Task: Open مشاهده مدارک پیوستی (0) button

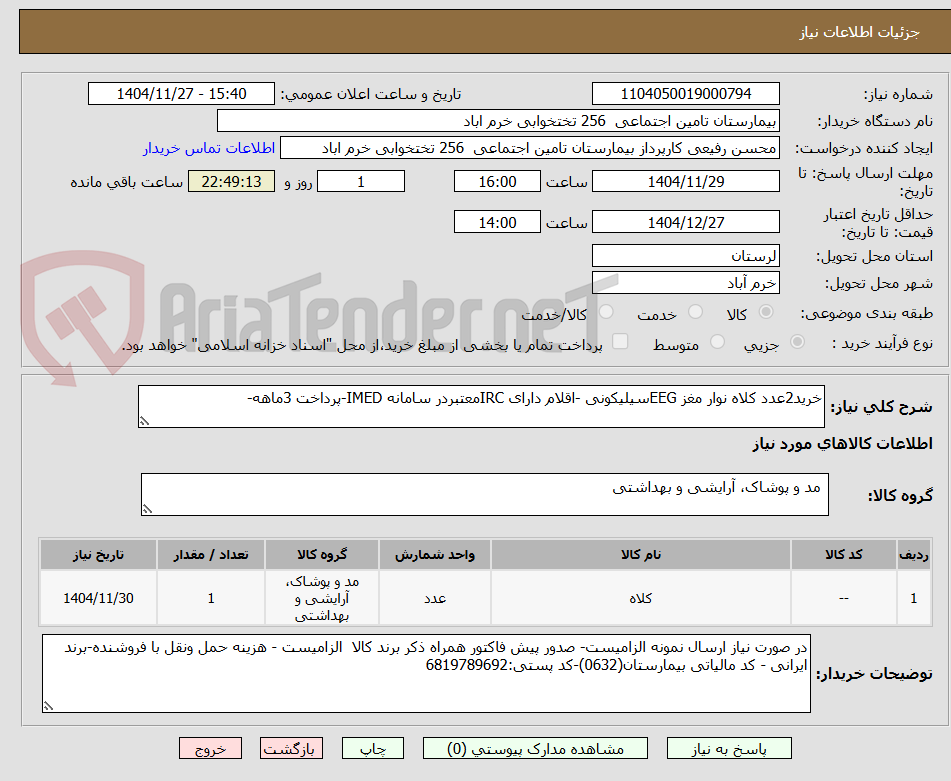Action: point(535,748)
